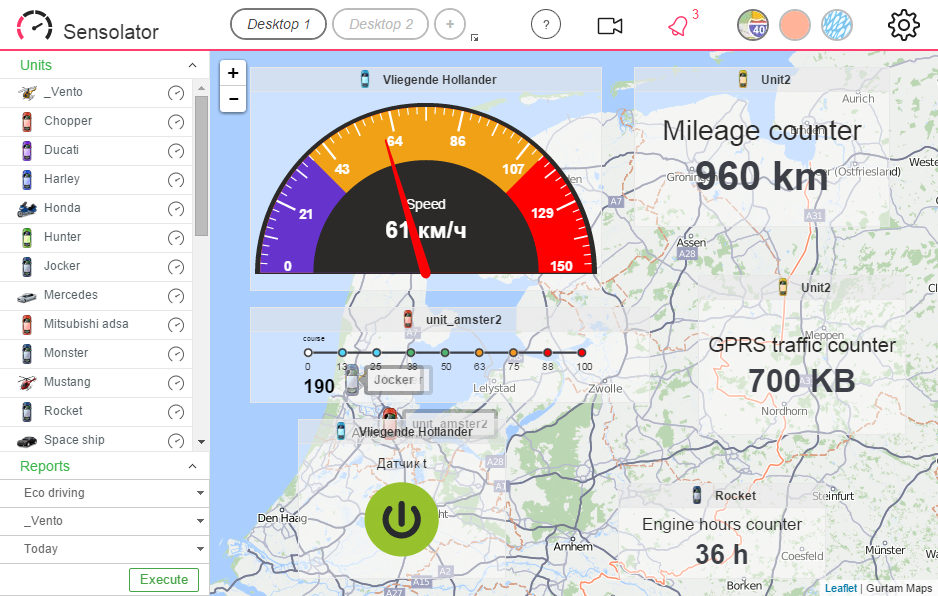Click the Jocker marker on the map
Viewport: 938px width, 596px height.
pyautogui.click(x=352, y=380)
